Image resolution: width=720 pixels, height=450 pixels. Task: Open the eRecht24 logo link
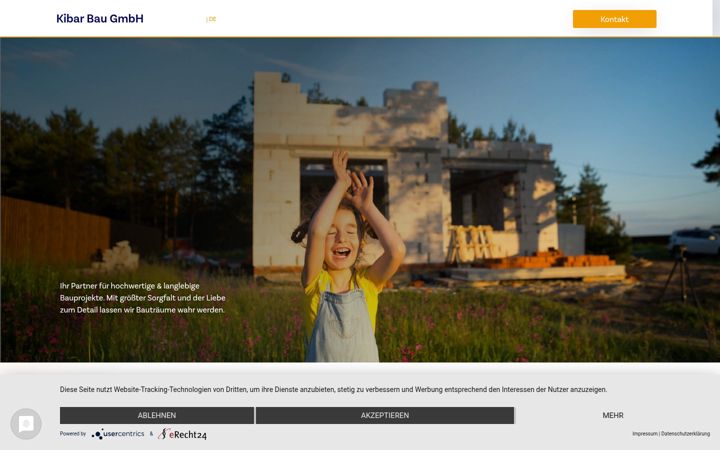pyautogui.click(x=182, y=434)
